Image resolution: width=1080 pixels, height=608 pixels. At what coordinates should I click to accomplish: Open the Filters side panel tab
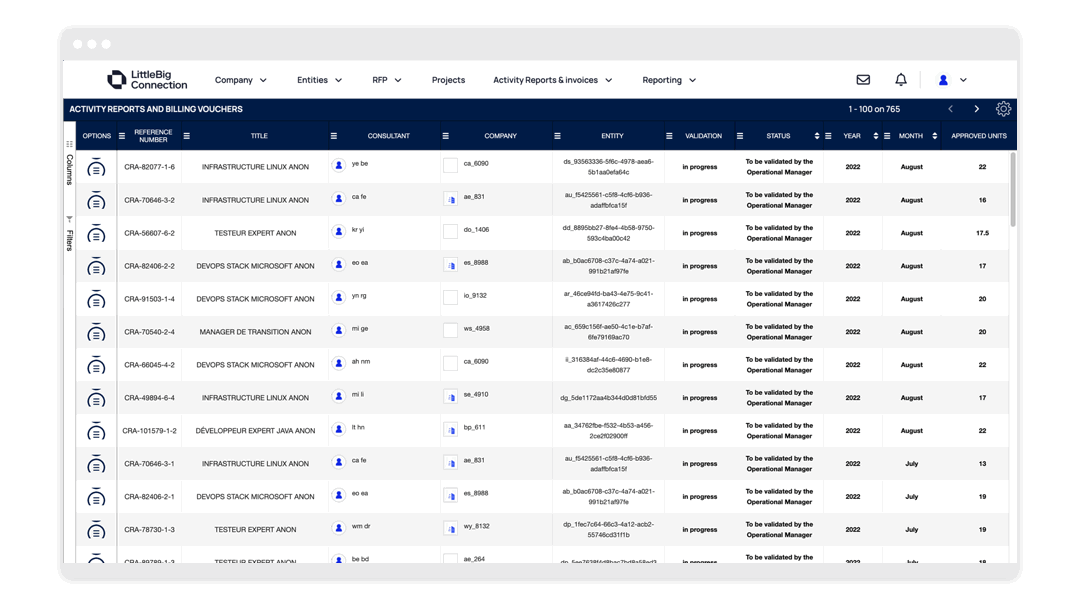(x=69, y=234)
